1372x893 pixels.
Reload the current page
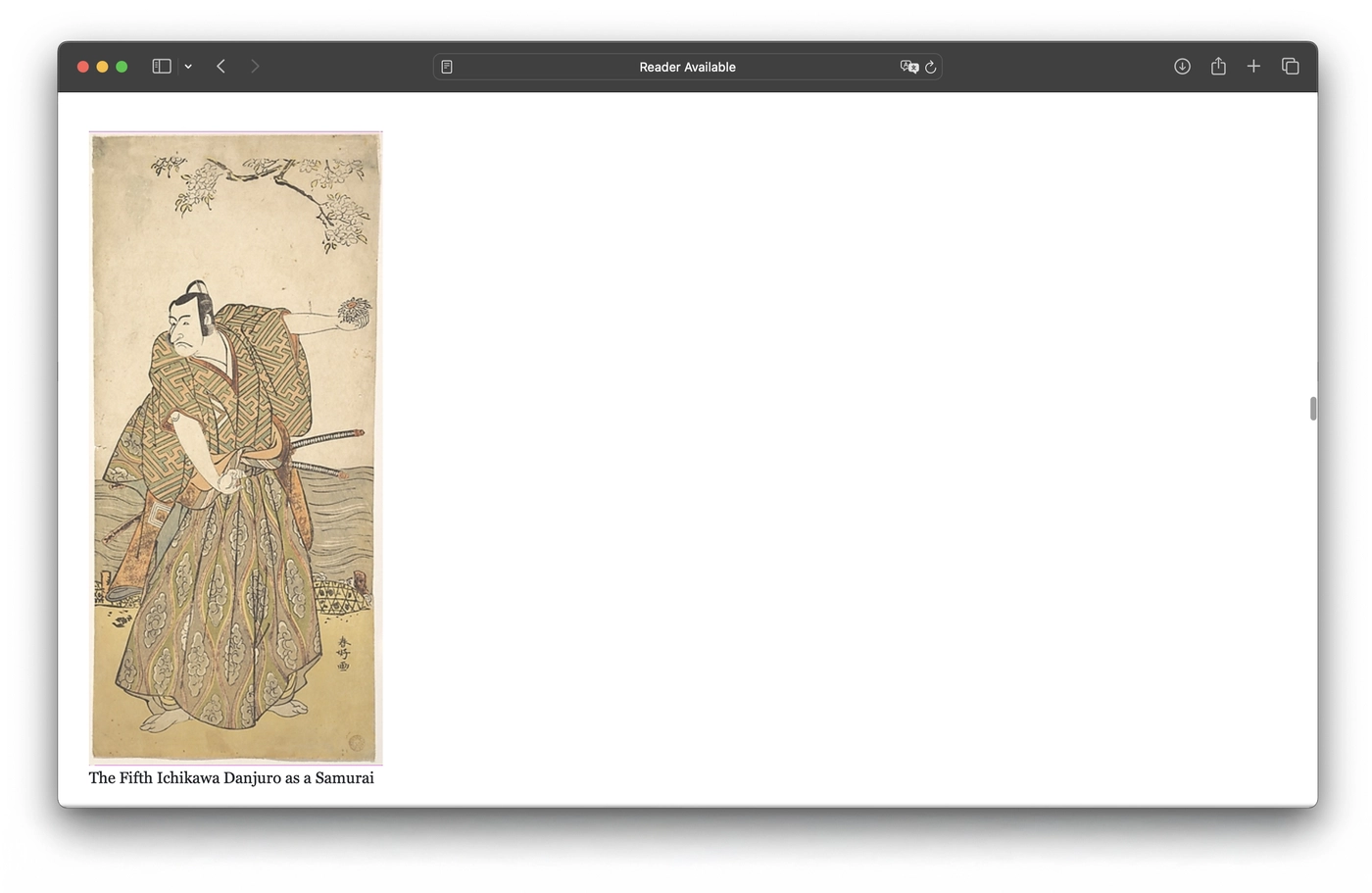coord(929,66)
